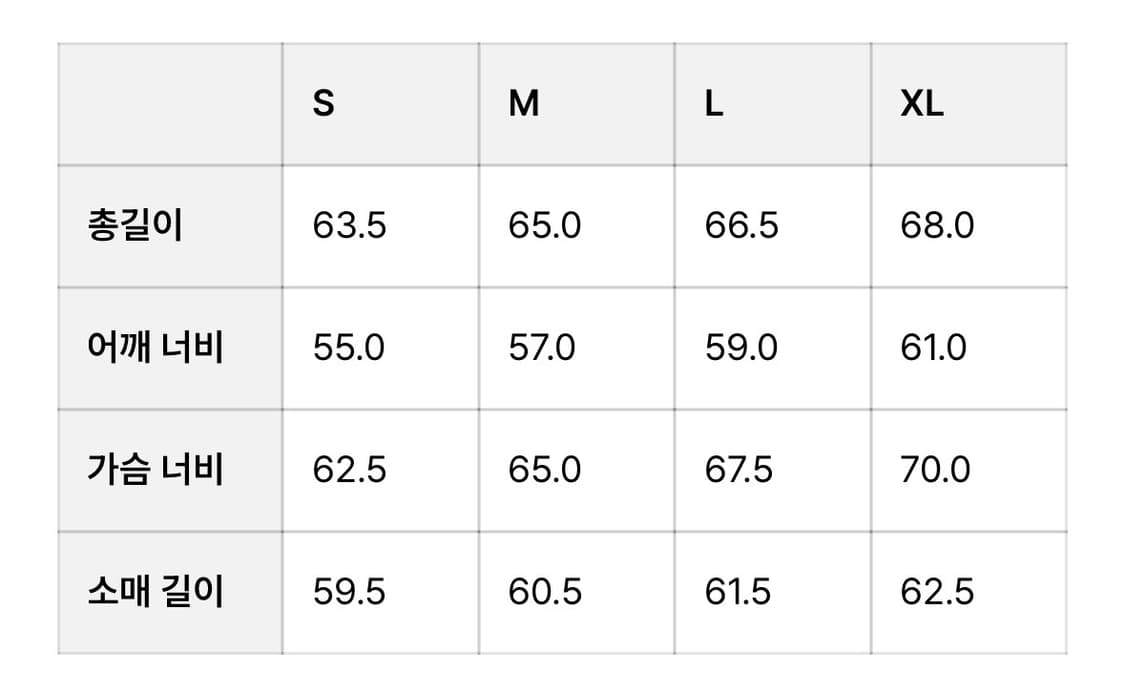1125x676 pixels.
Task: Click the L size column header
Action: (713, 104)
